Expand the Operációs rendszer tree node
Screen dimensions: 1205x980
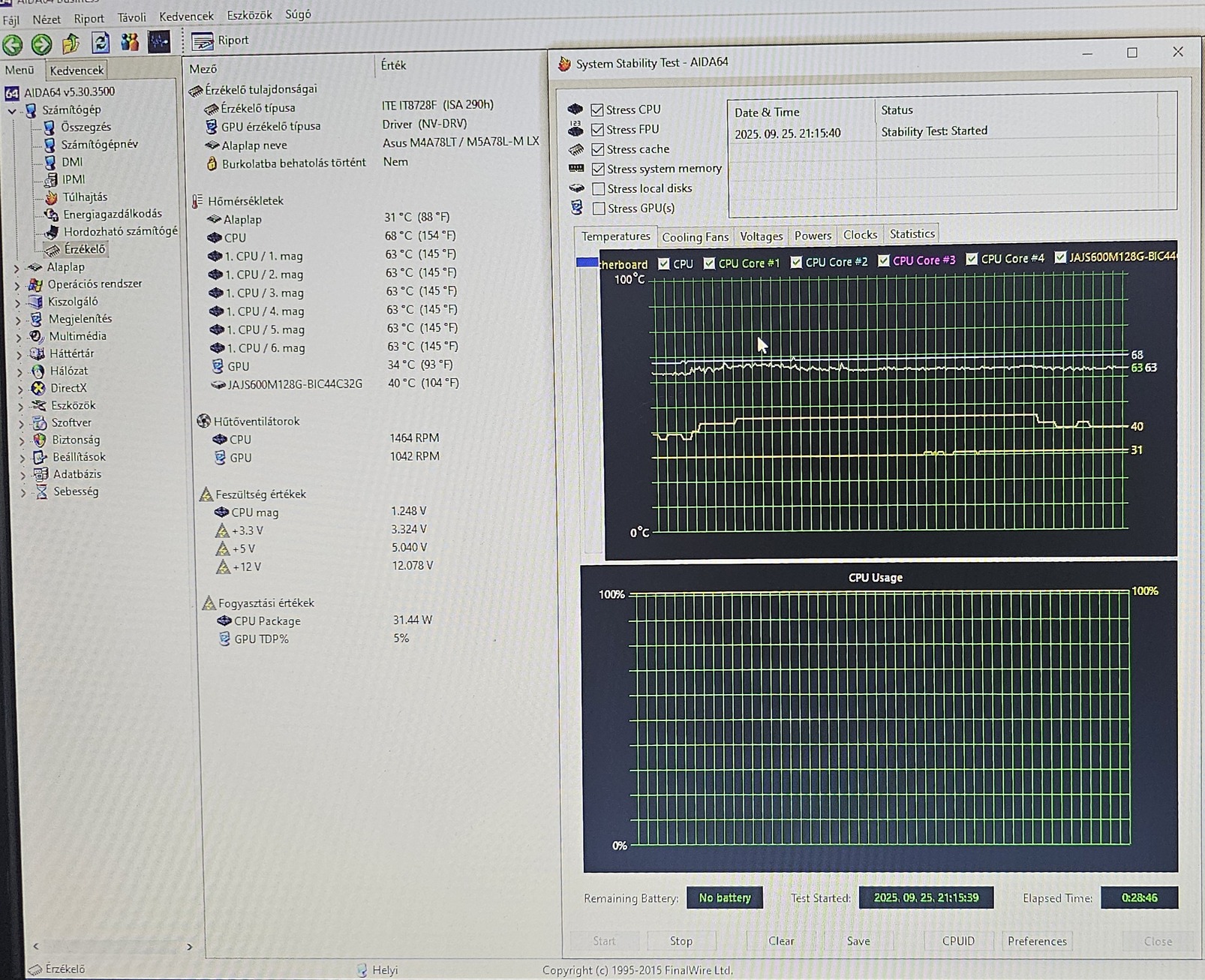click(17, 285)
